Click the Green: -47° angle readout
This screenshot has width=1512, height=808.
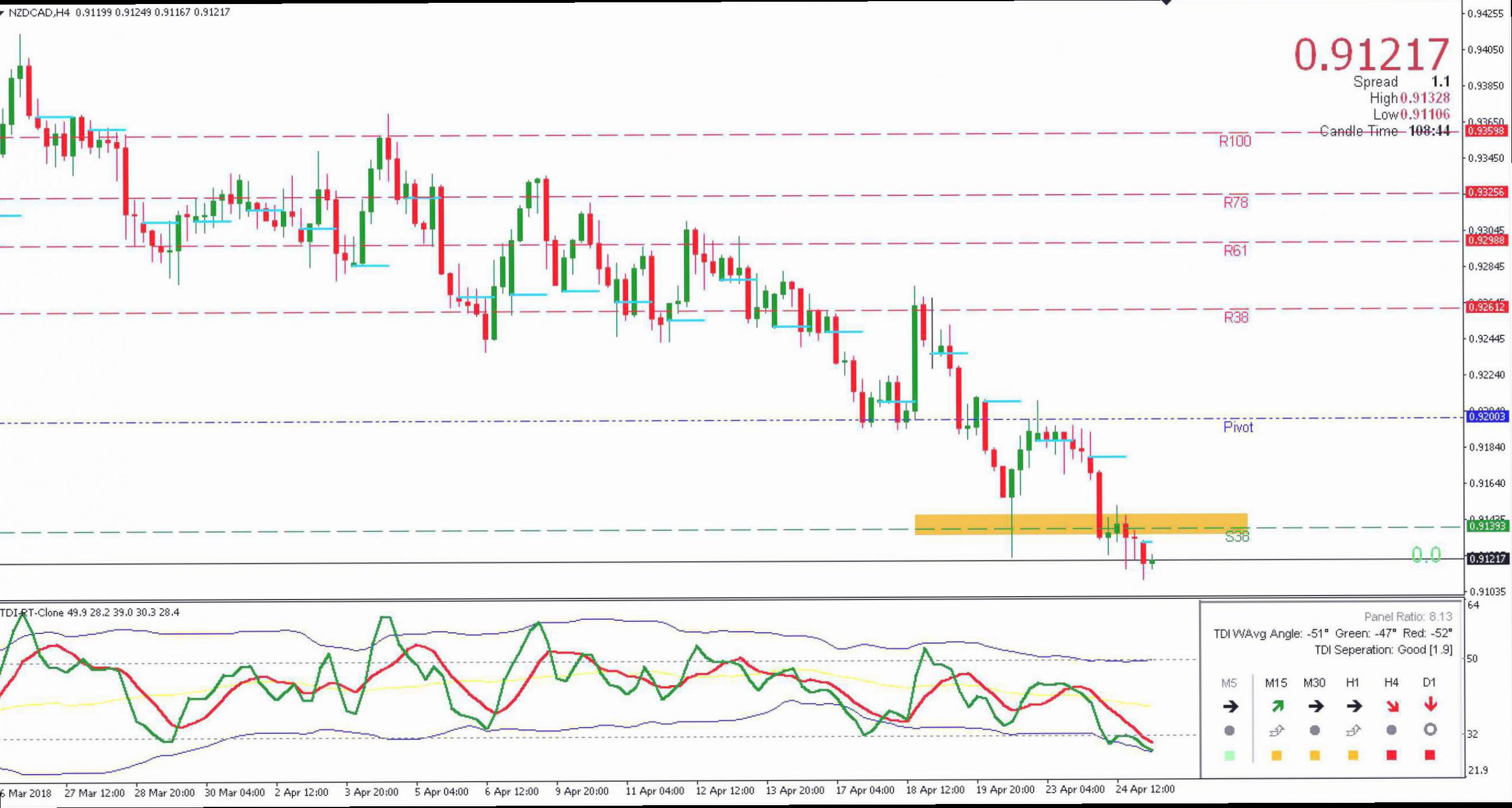pyautogui.click(x=1367, y=634)
